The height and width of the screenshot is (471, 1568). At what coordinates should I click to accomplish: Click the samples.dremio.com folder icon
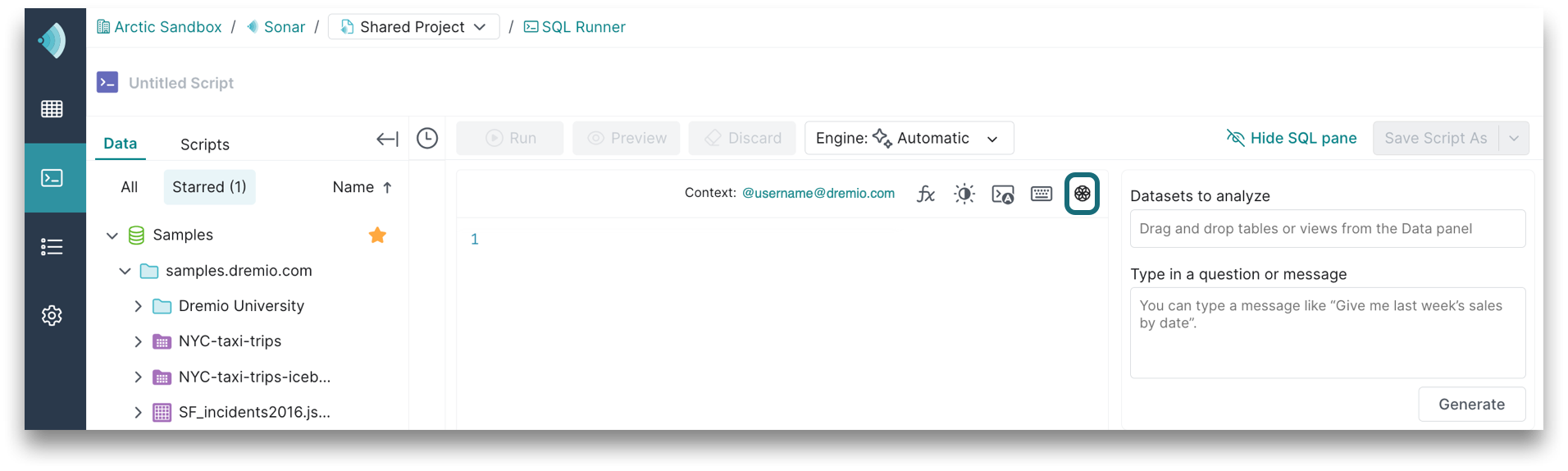pyautogui.click(x=149, y=271)
